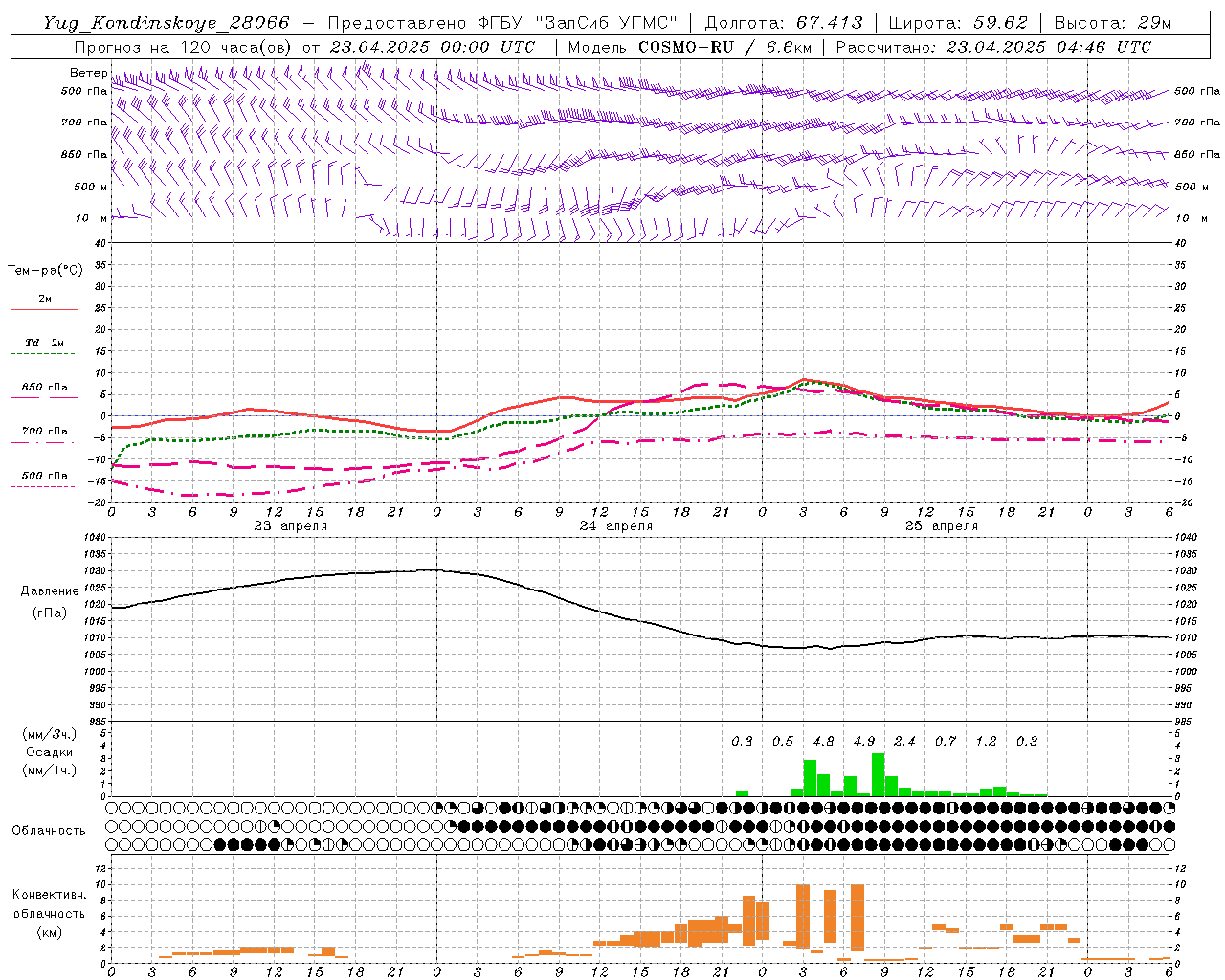
Task: Click the 'Облачность' cloudiness label
Action: [x=49, y=831]
